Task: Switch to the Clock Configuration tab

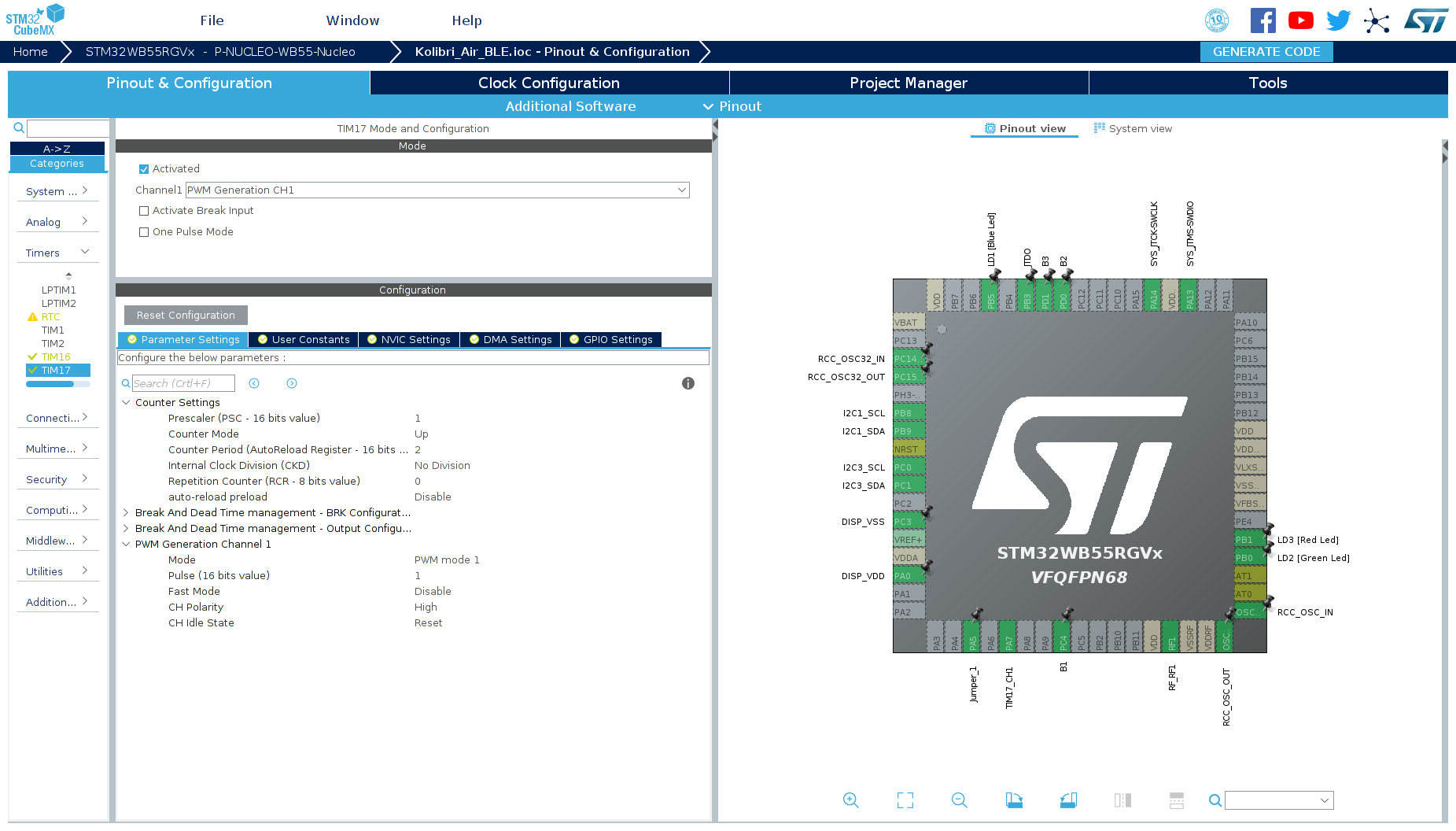Action: coord(548,83)
